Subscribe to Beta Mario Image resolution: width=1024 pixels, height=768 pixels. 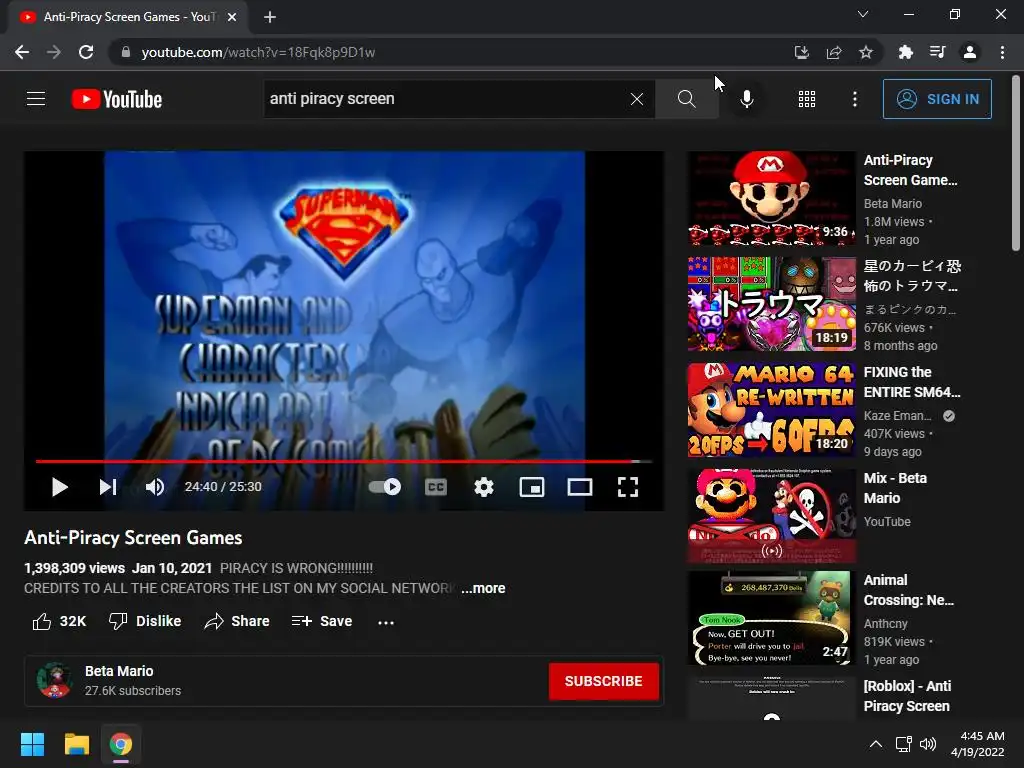click(x=603, y=681)
